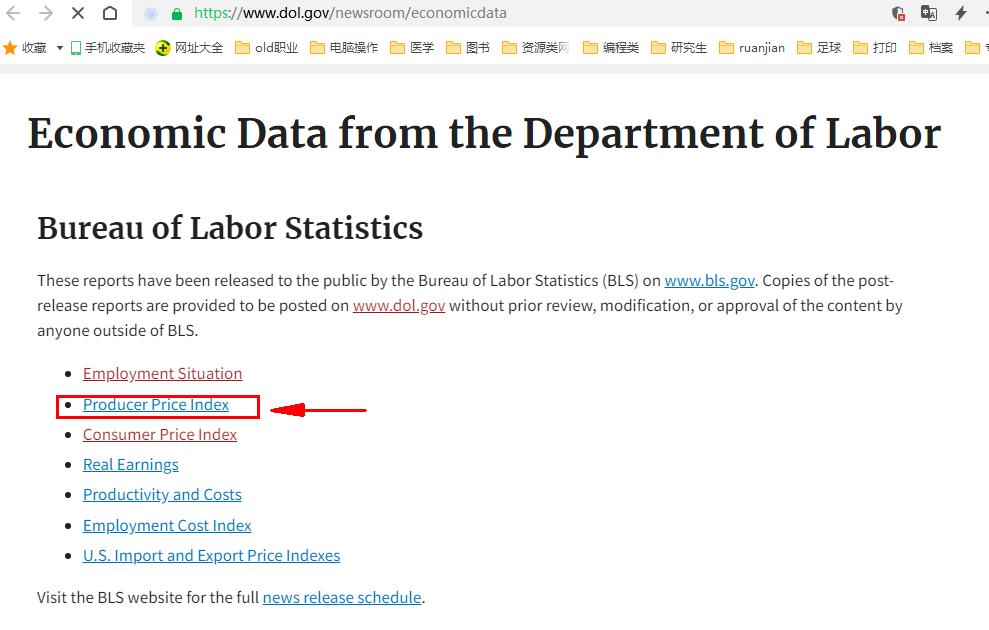Select the current browser tab close button area

pyautogui.click(x=77, y=13)
